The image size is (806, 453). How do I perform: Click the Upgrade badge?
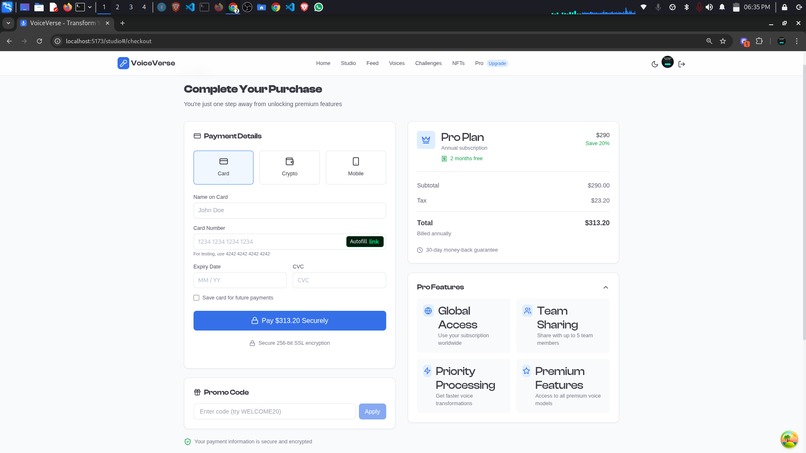click(497, 63)
